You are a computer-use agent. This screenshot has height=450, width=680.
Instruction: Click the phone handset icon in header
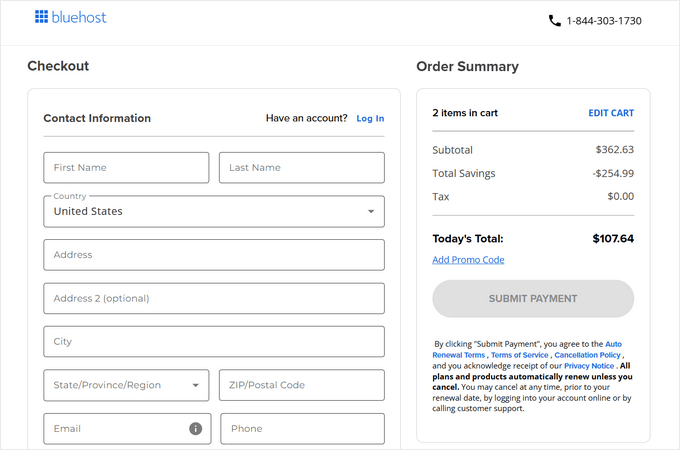pos(555,20)
